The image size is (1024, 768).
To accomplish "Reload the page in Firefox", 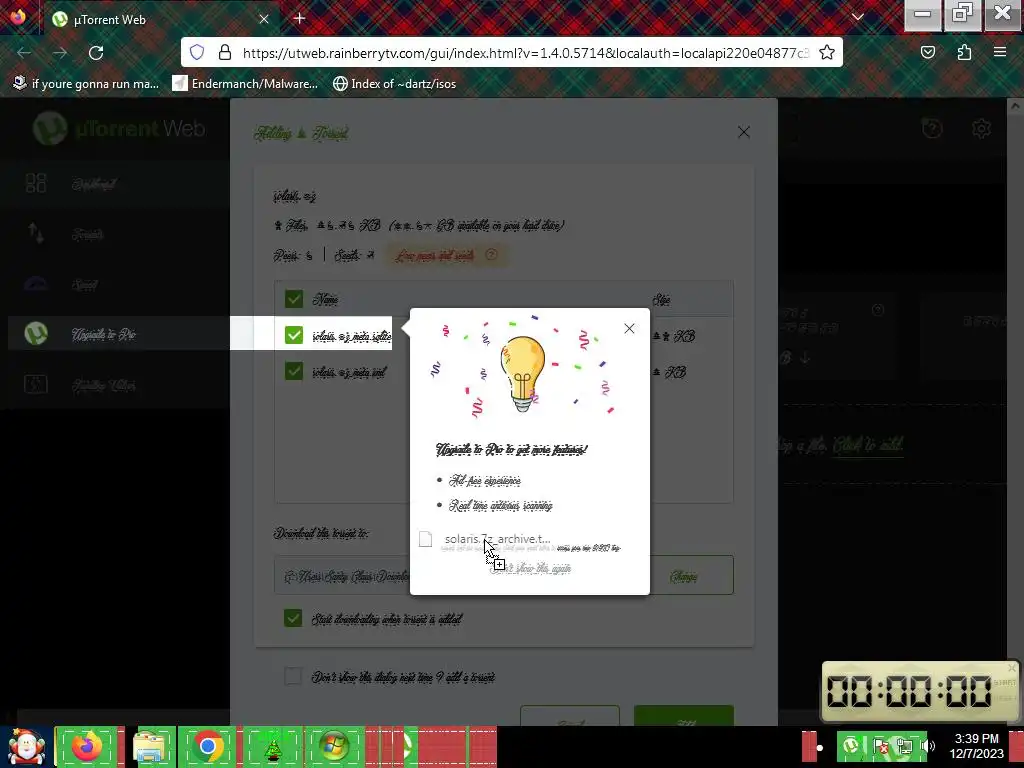I will [96, 53].
